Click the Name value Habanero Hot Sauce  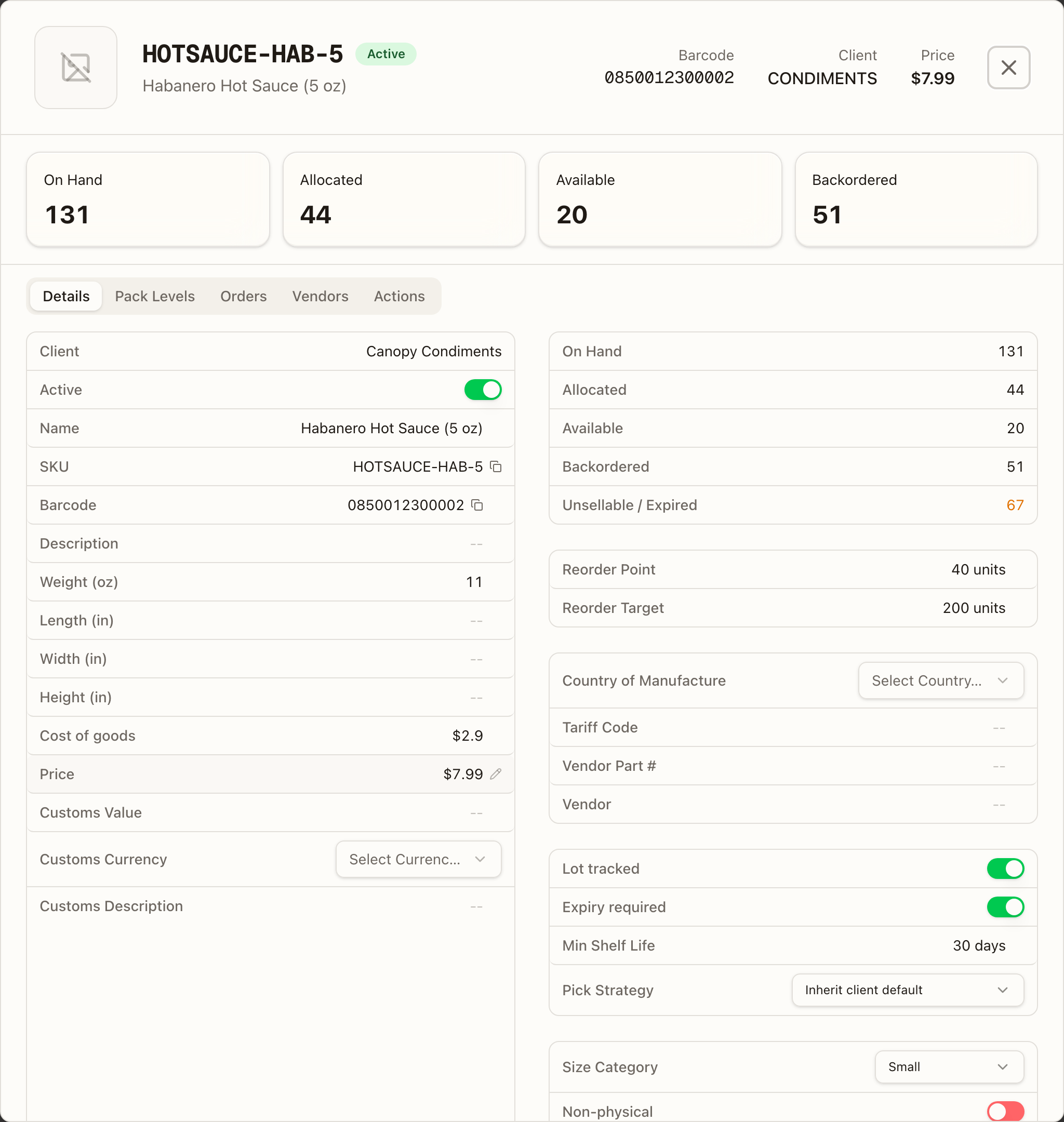391,428
